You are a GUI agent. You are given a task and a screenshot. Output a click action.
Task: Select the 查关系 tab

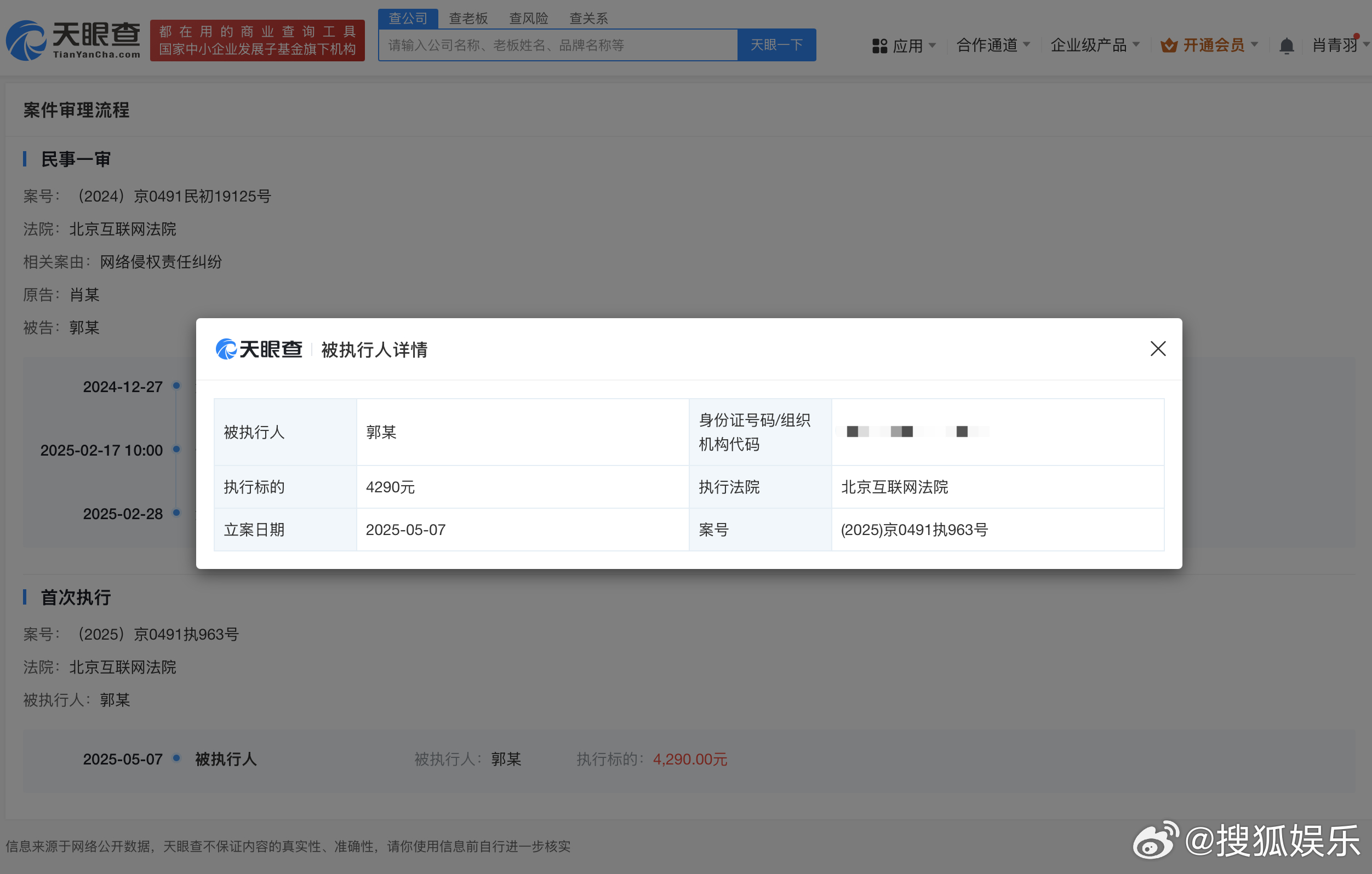coord(588,18)
